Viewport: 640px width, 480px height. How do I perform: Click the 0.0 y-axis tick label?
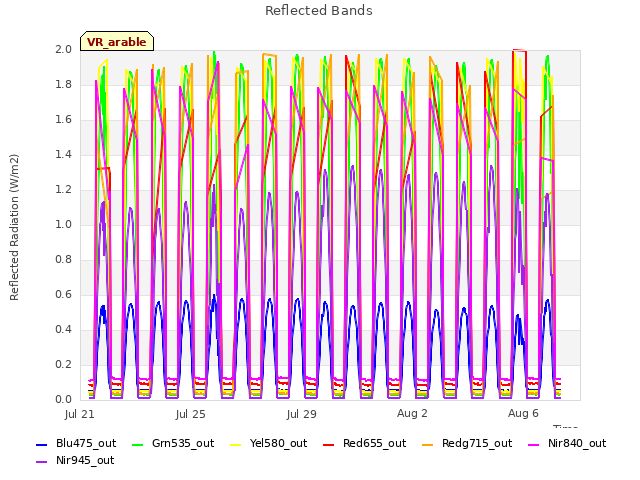(63, 400)
